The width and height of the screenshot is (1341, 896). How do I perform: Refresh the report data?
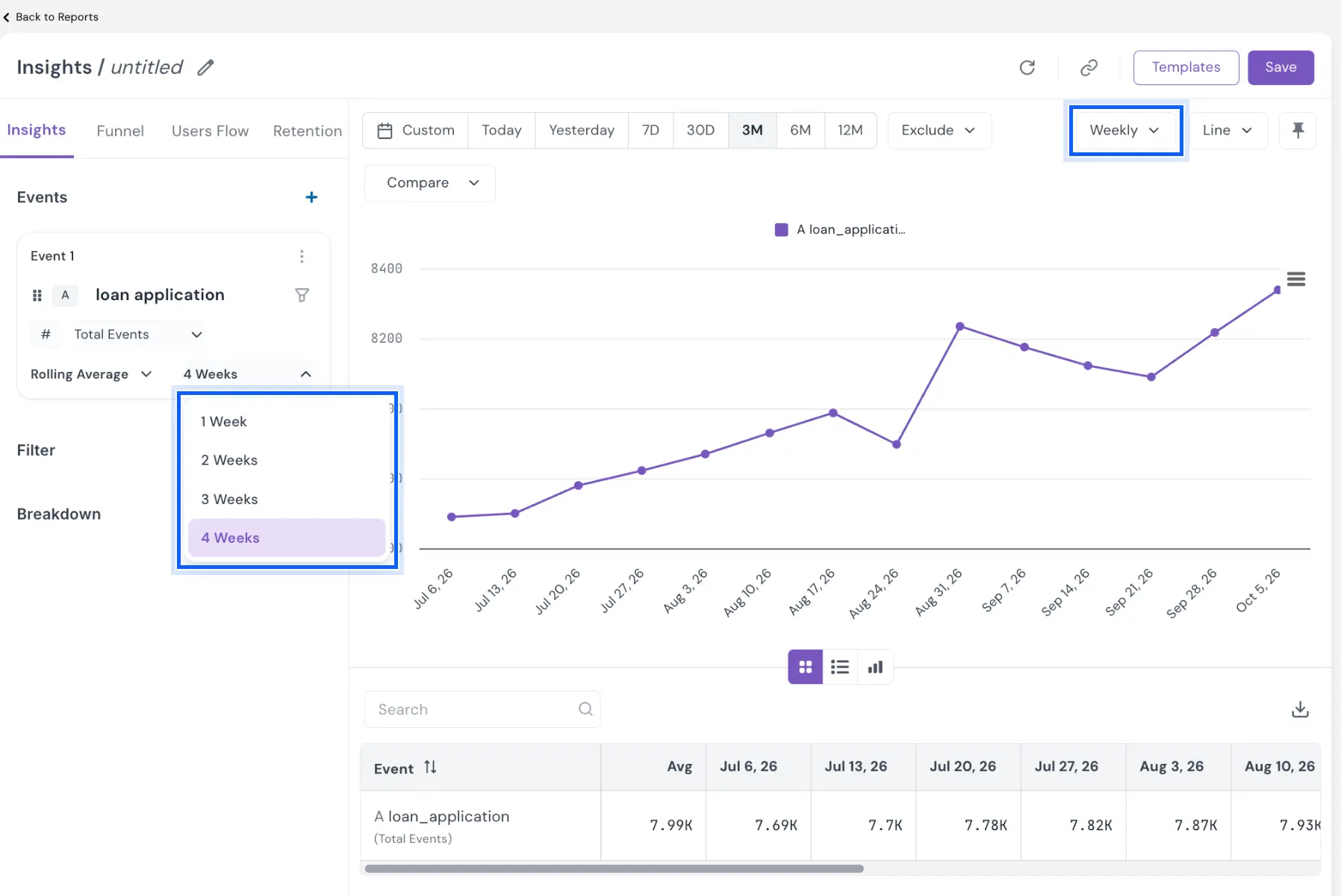(x=1027, y=68)
